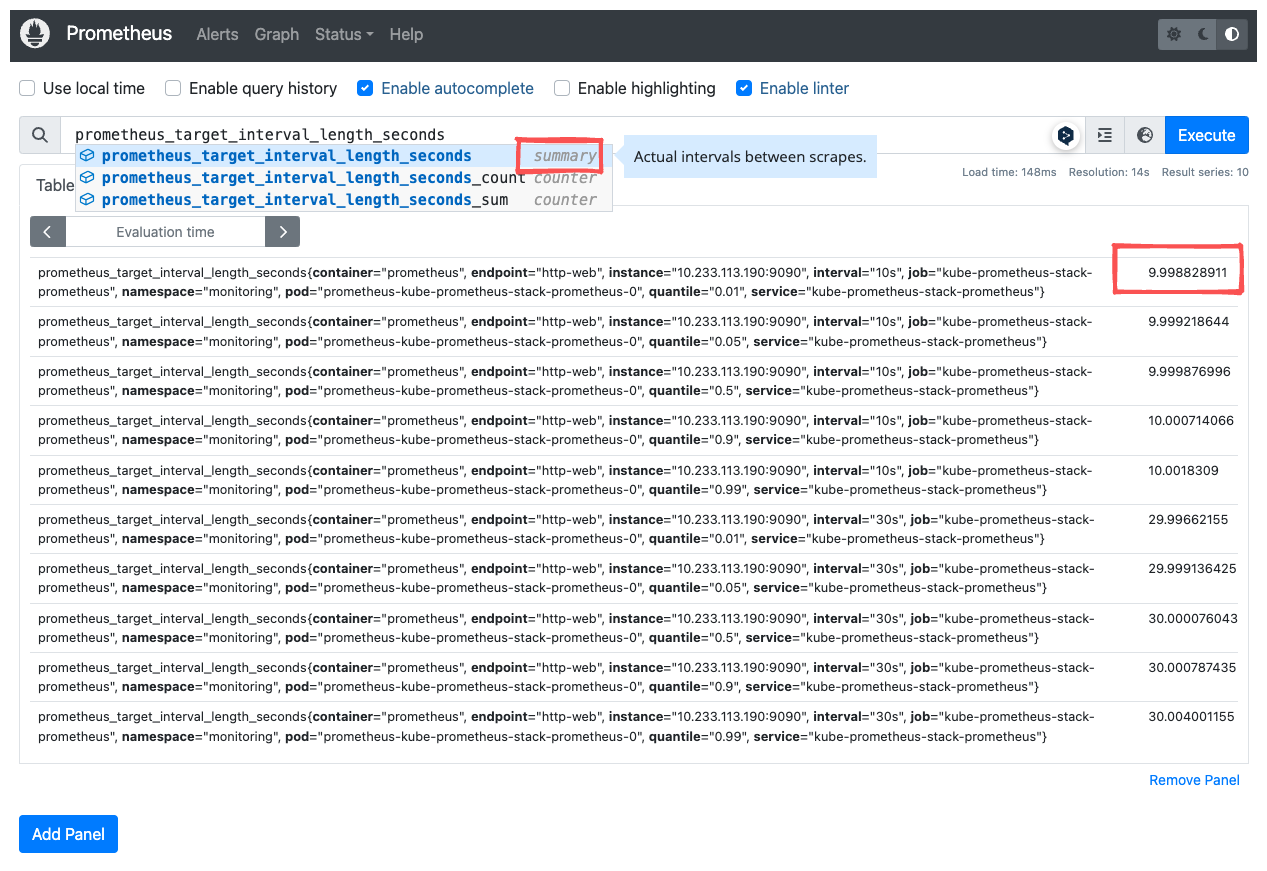1267x871 pixels.
Task: Disable Enable autocomplete checkbox
Action: click(366, 88)
